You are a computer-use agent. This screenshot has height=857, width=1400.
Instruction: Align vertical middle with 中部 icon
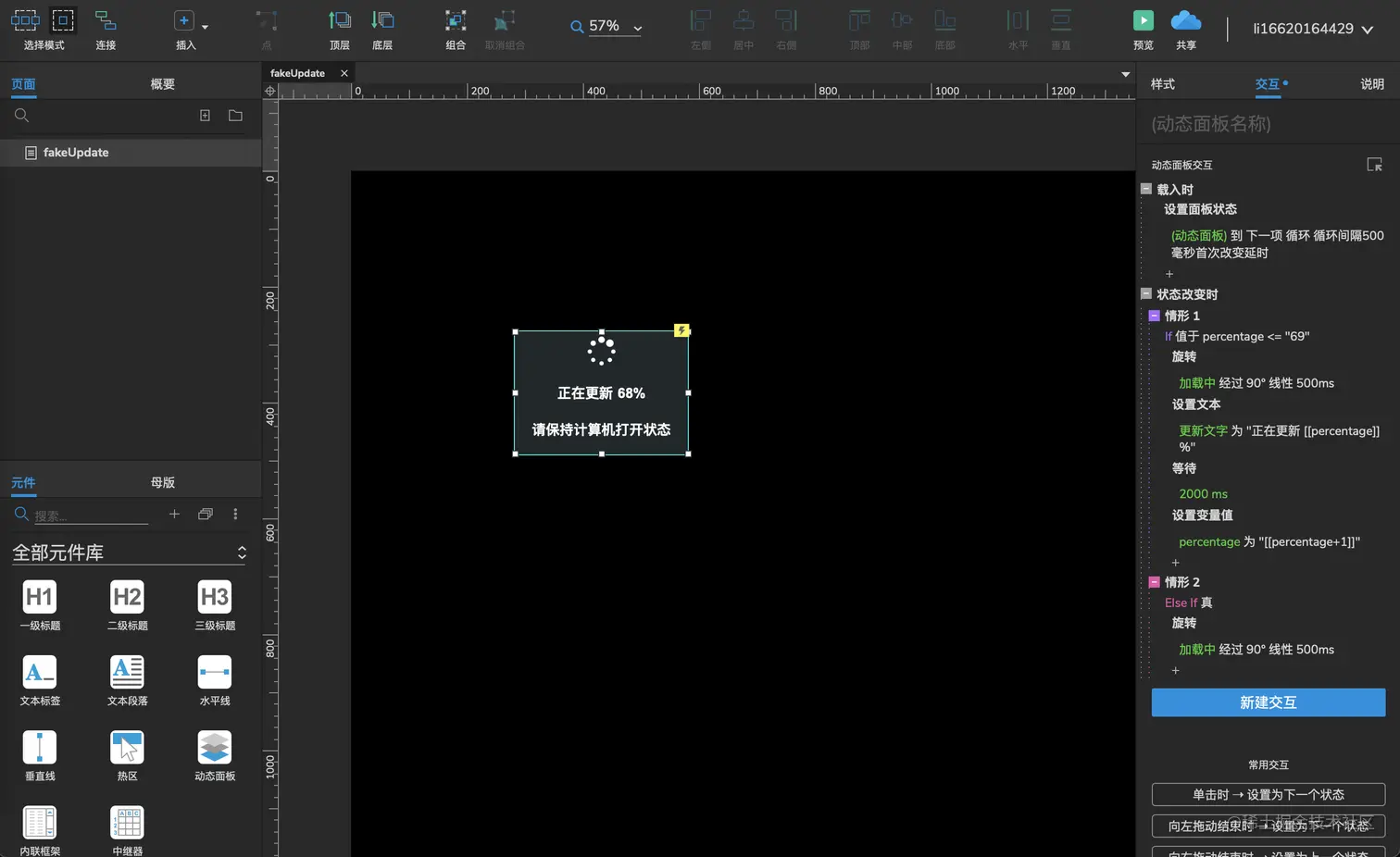(x=902, y=20)
